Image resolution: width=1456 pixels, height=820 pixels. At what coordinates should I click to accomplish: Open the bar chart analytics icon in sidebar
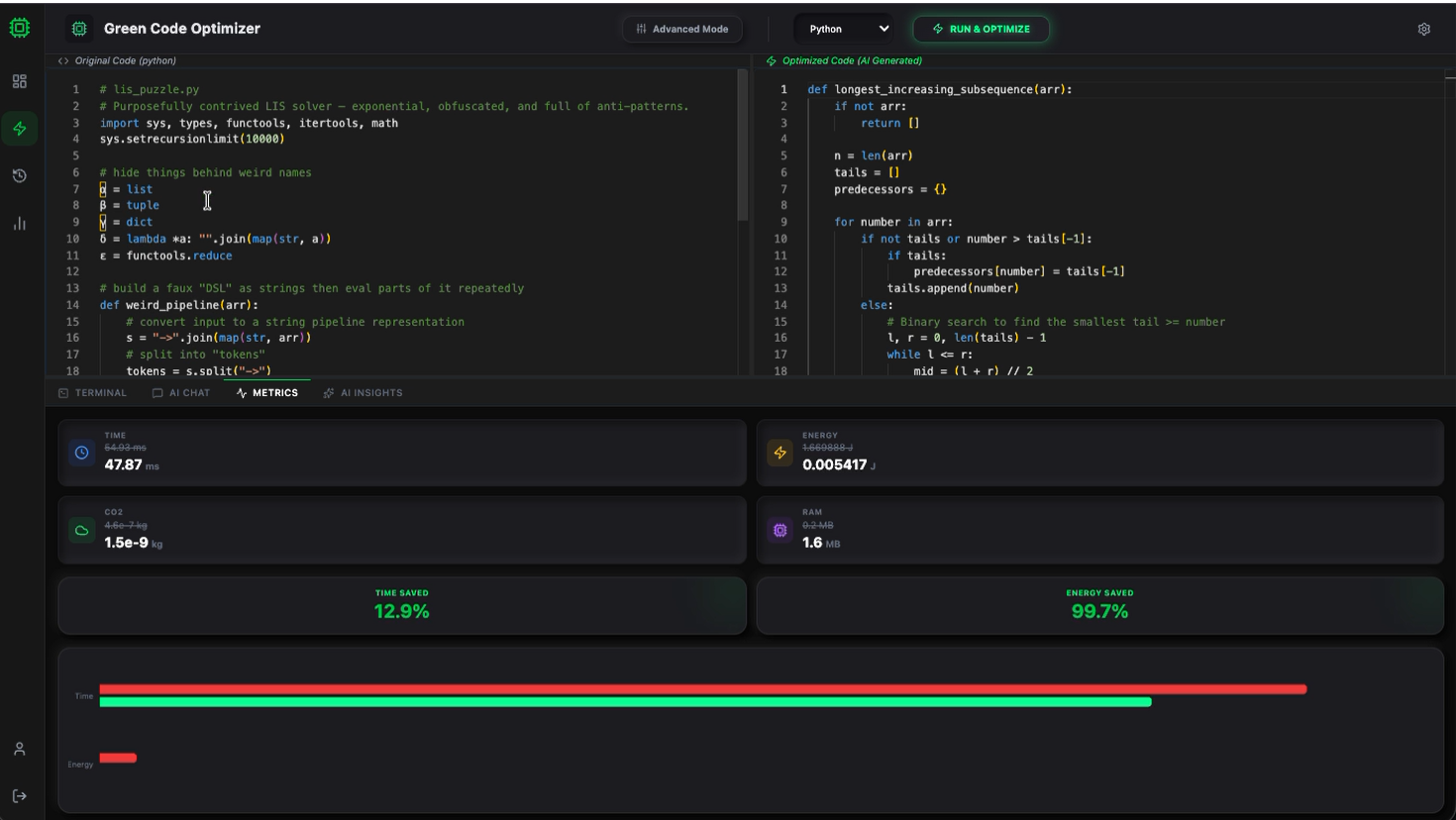point(19,224)
